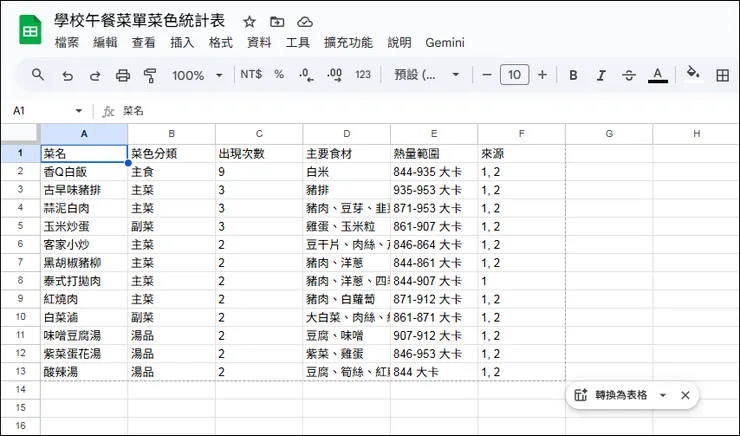Screen dimensions: 740x436
Task: Format as percent
Action: (279, 75)
